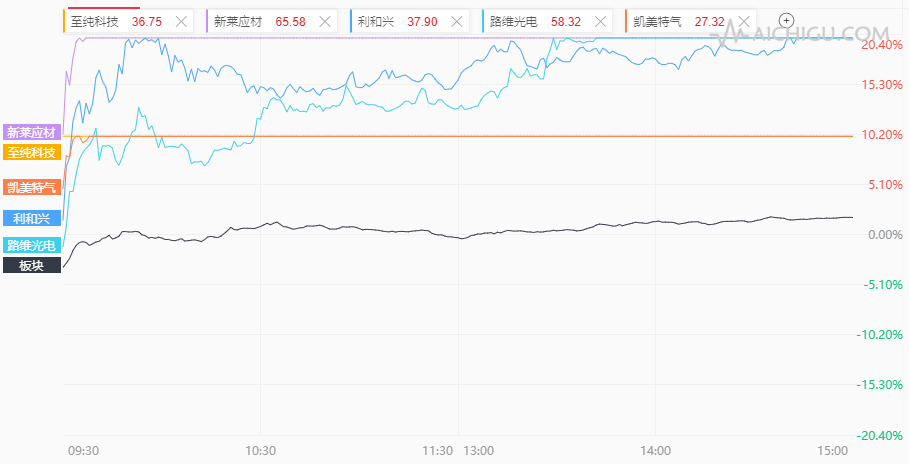909x464 pixels.
Task: Click the yellow 至纯科技 legend label
Action: tap(32, 152)
